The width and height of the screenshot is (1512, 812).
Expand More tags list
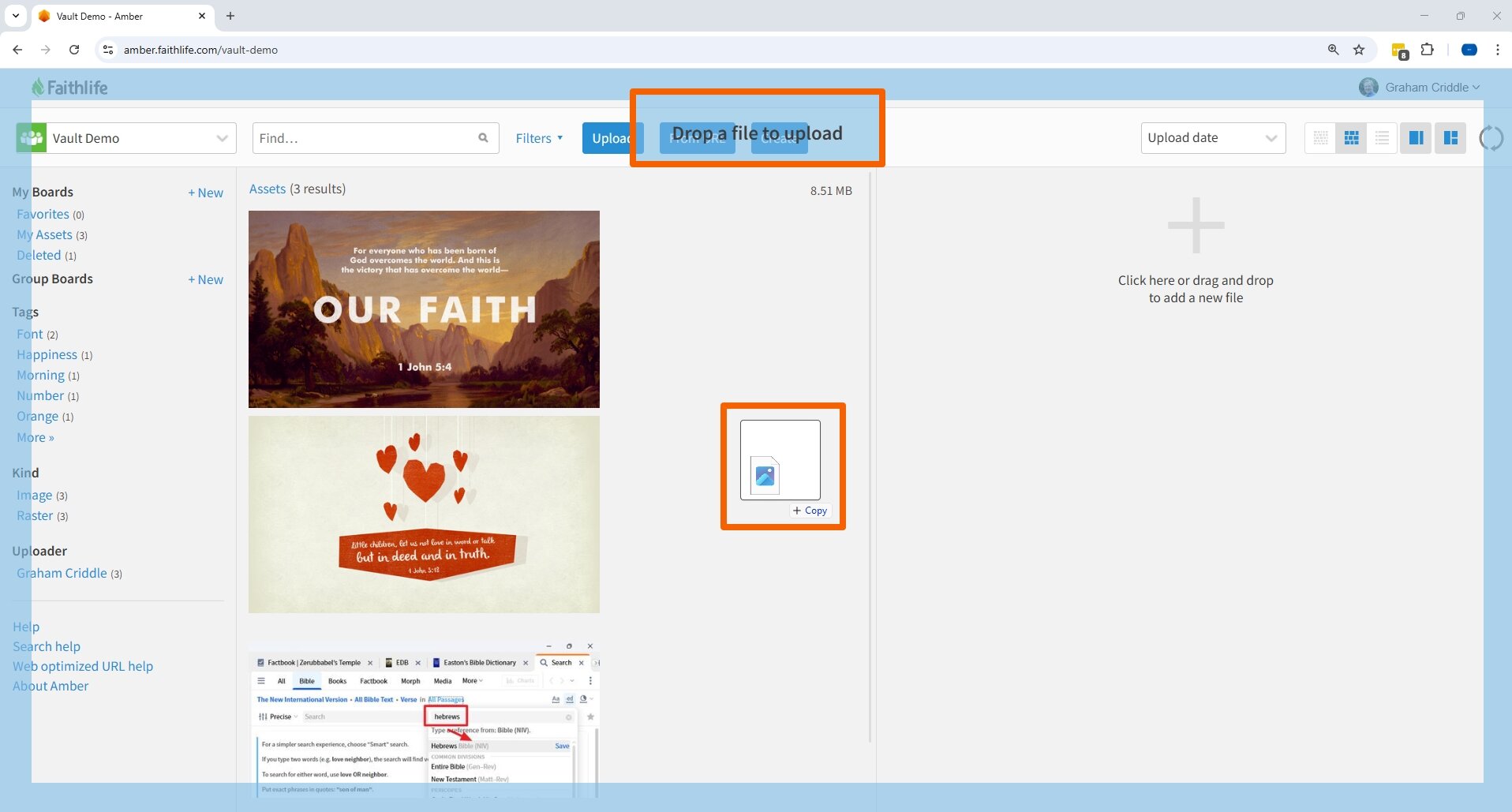coord(36,437)
